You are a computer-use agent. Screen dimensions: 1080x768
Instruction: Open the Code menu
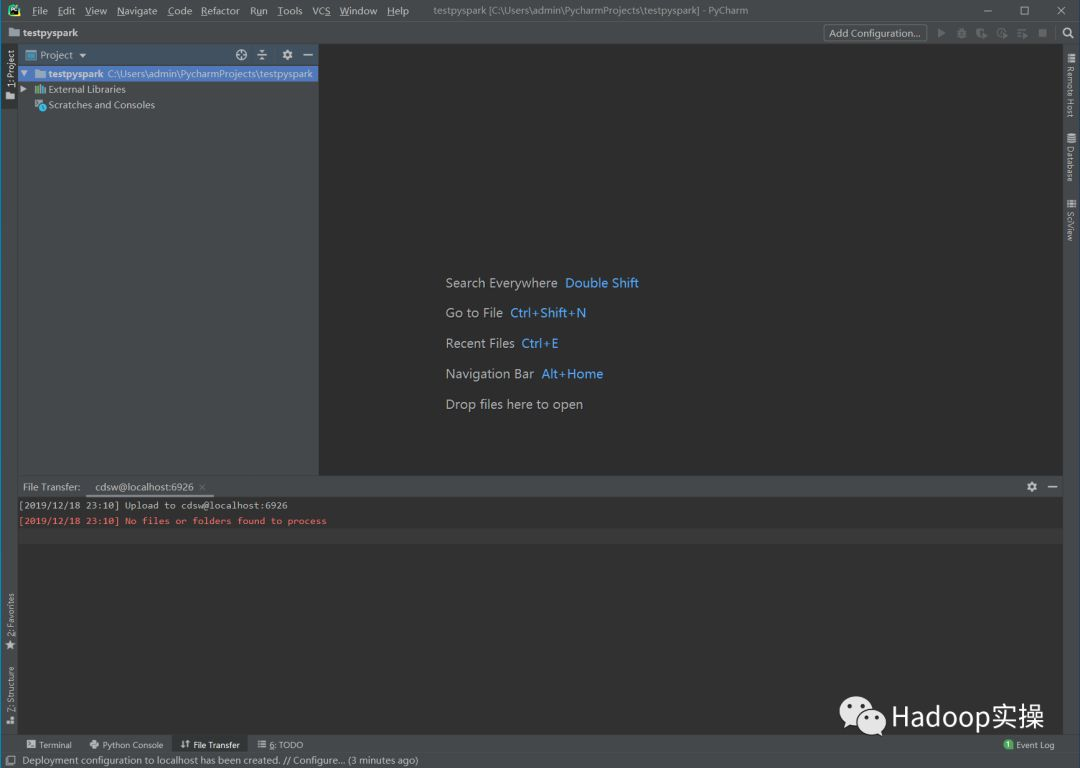coord(180,11)
